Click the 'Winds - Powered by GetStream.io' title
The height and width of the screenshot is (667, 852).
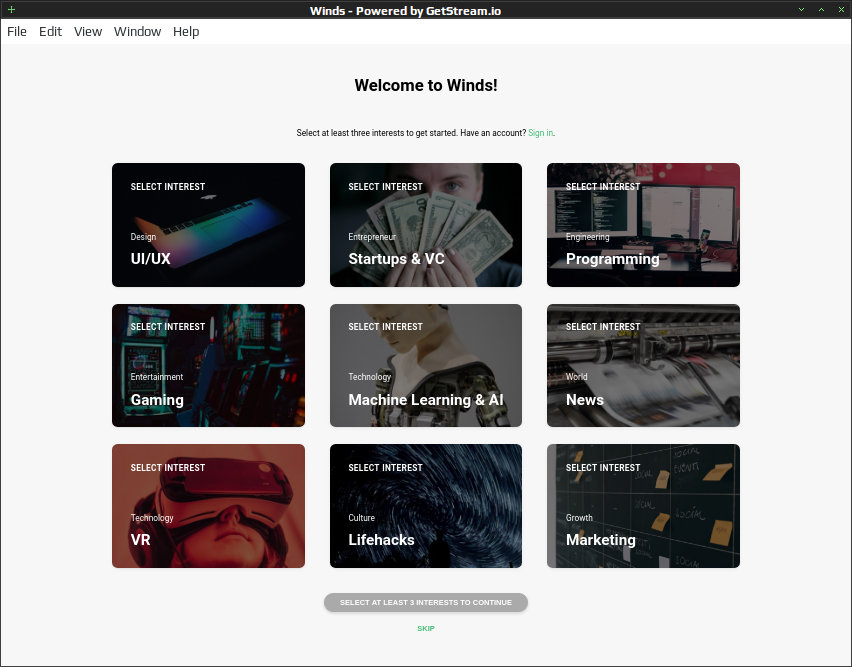coord(405,10)
